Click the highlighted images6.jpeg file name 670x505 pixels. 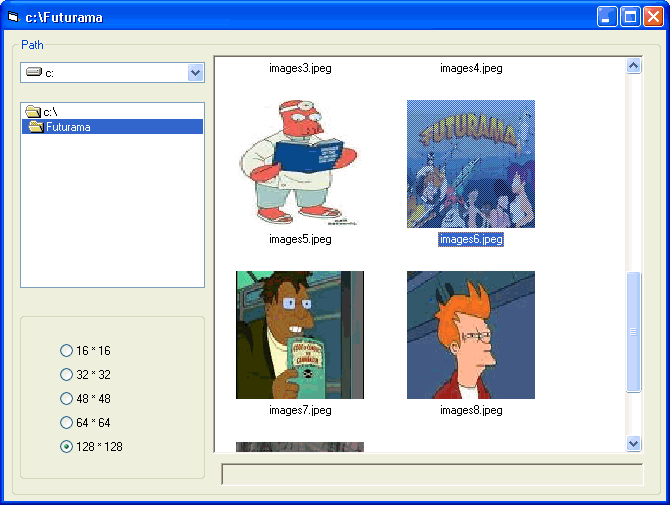pyautogui.click(x=471, y=239)
